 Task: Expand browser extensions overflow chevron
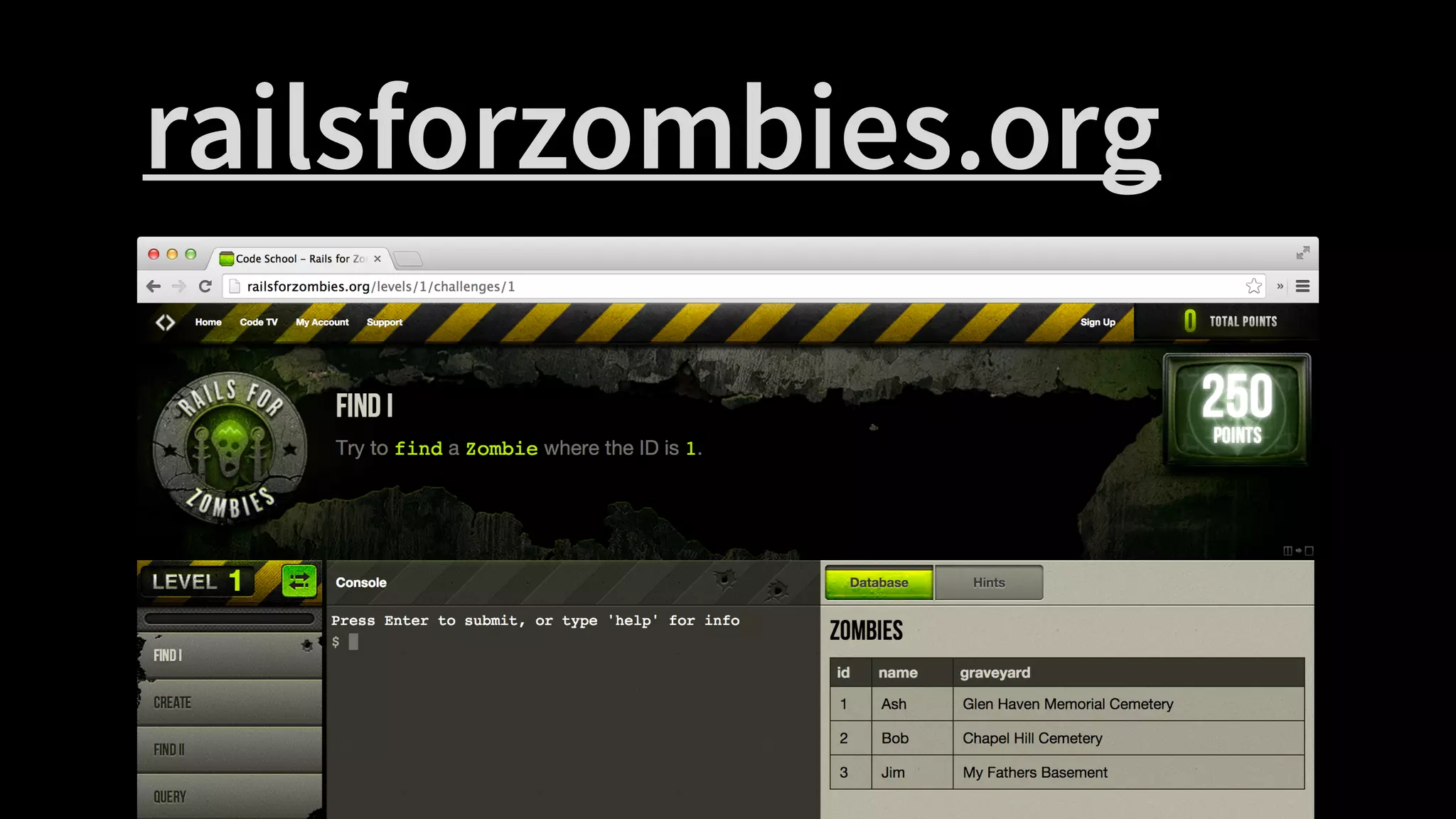[x=1280, y=287]
